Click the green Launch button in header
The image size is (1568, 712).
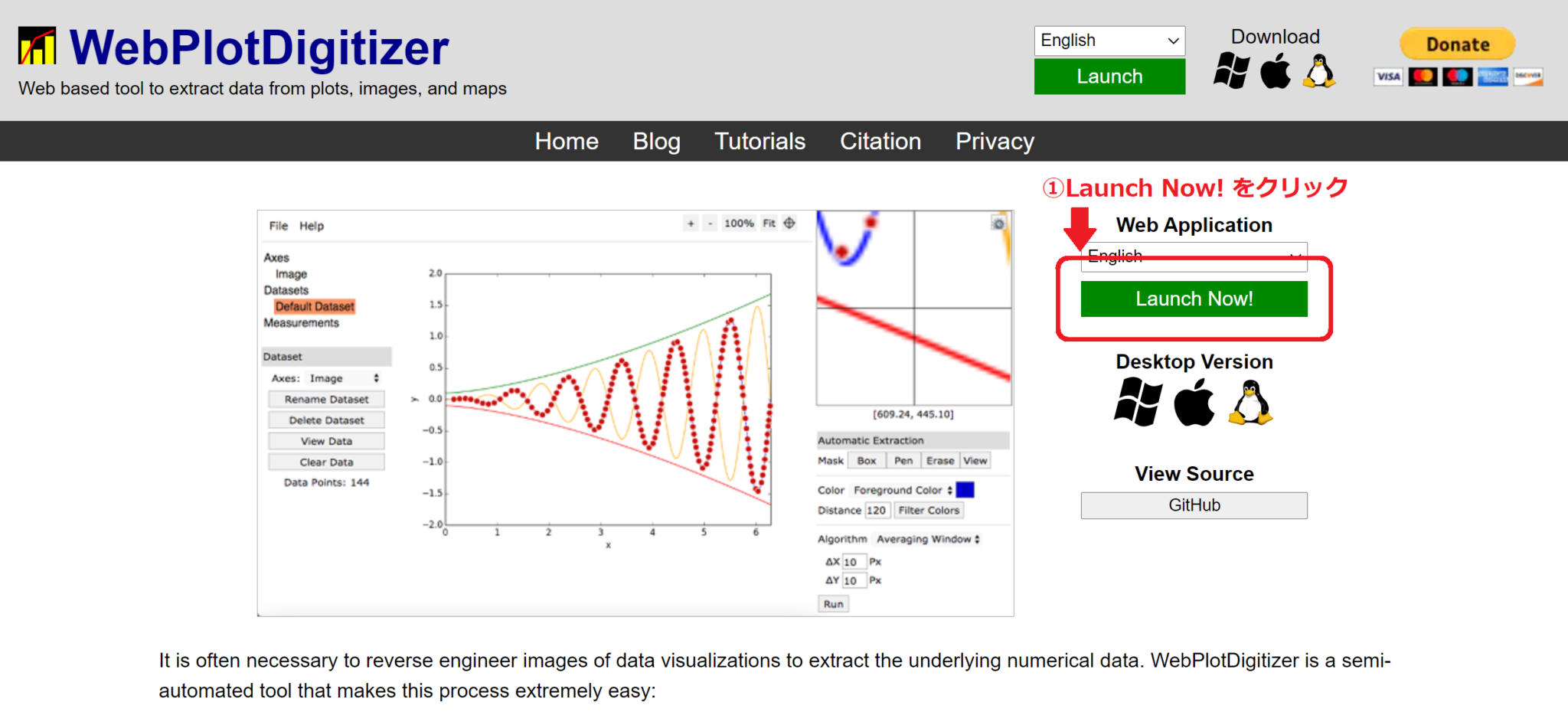point(1109,77)
